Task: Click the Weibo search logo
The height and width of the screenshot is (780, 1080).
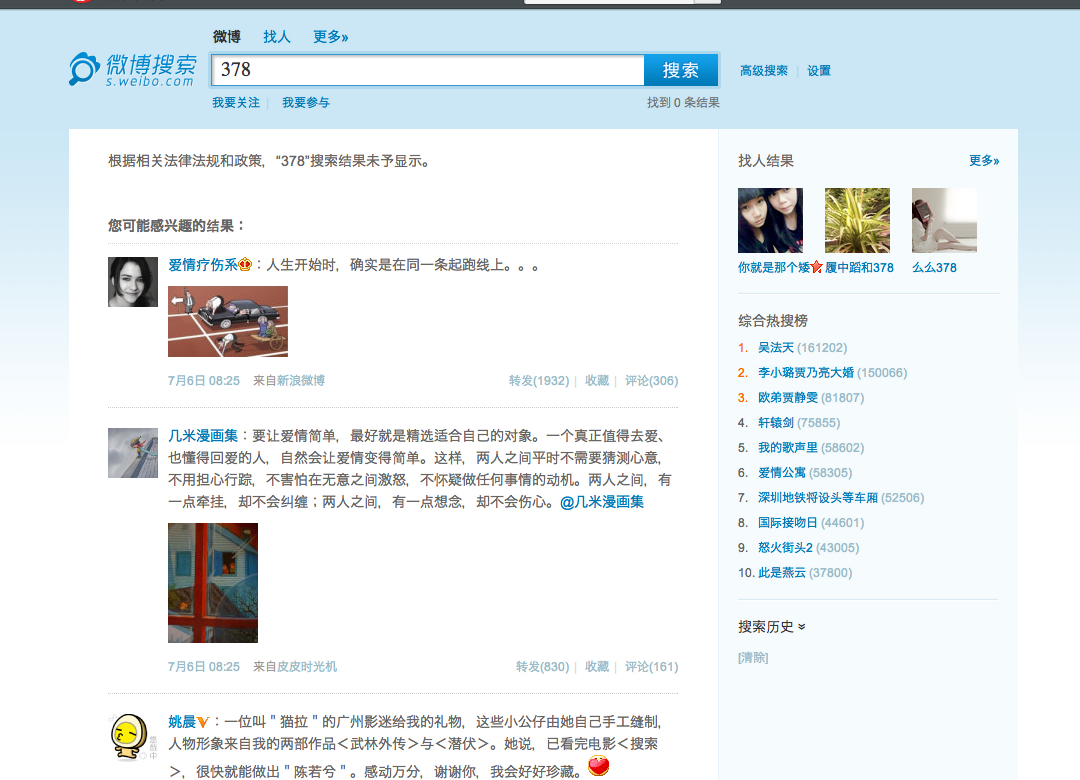Action: click(x=132, y=70)
